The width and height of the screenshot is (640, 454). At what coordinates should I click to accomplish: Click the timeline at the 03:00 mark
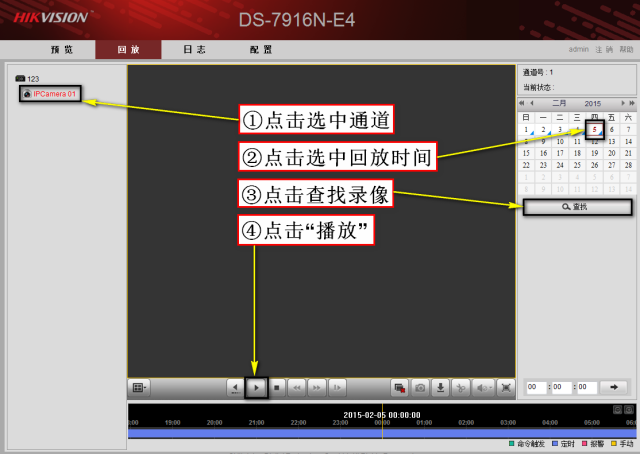[508, 423]
